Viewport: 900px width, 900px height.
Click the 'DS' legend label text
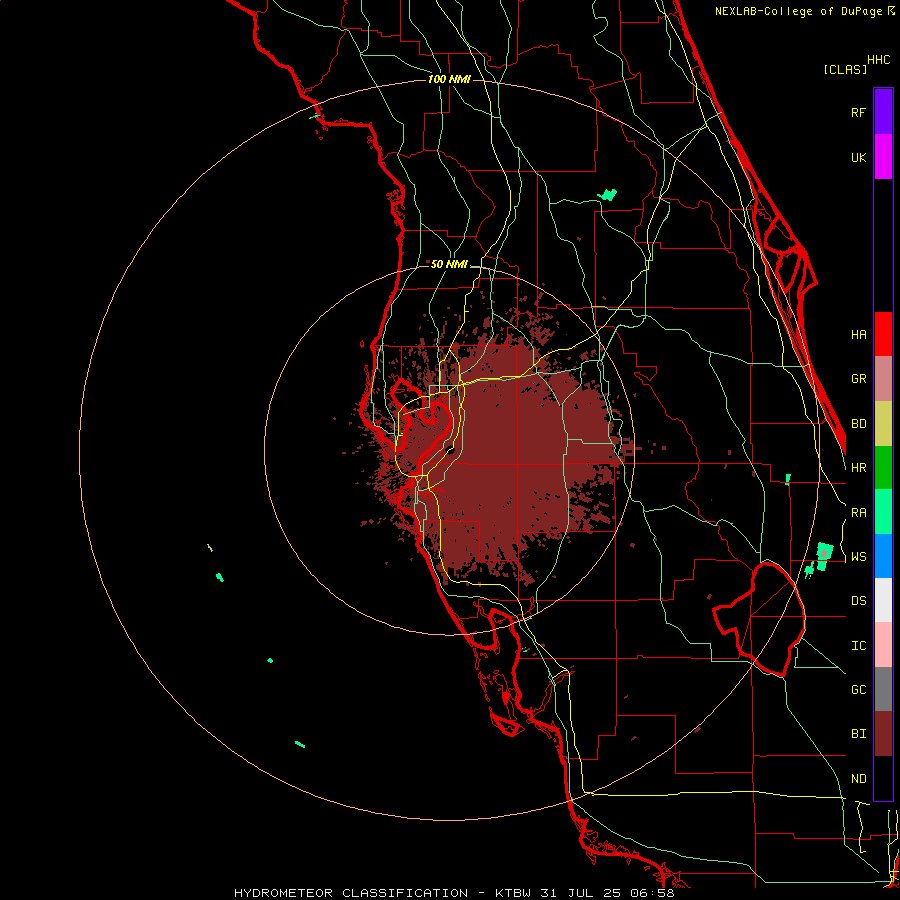click(x=858, y=601)
